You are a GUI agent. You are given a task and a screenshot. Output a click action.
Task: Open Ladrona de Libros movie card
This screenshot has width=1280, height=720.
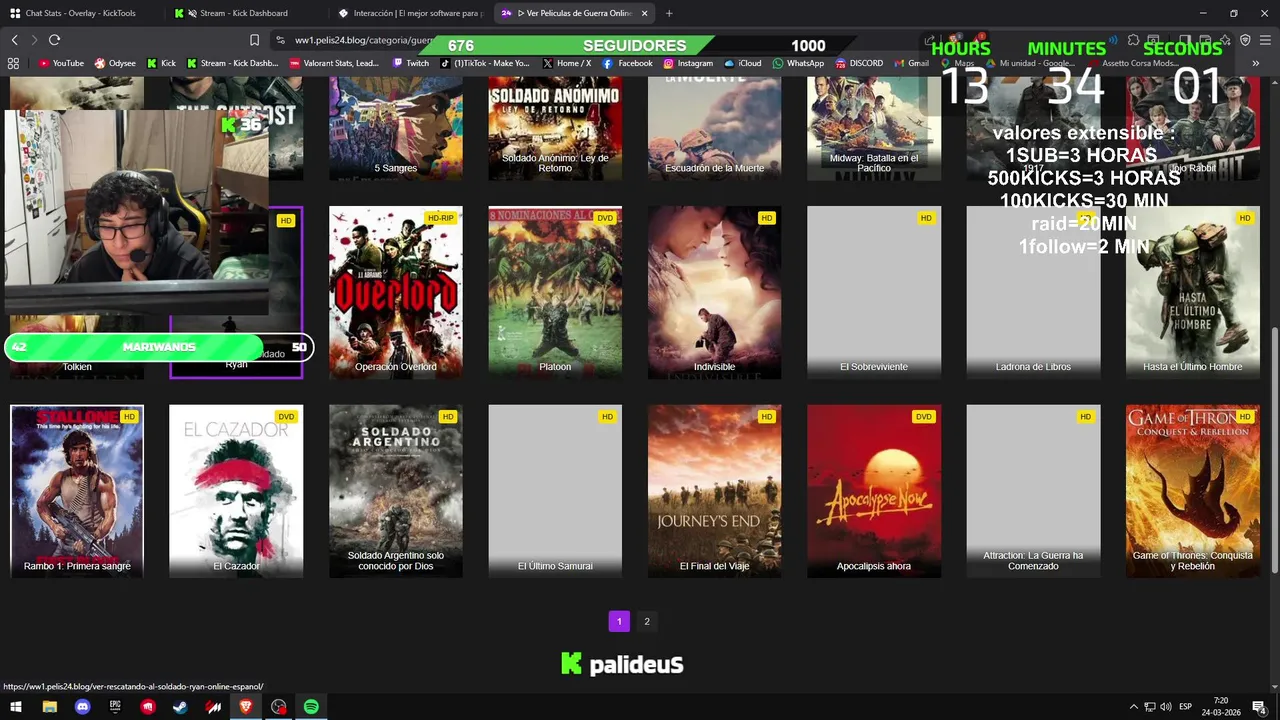pyautogui.click(x=1033, y=293)
